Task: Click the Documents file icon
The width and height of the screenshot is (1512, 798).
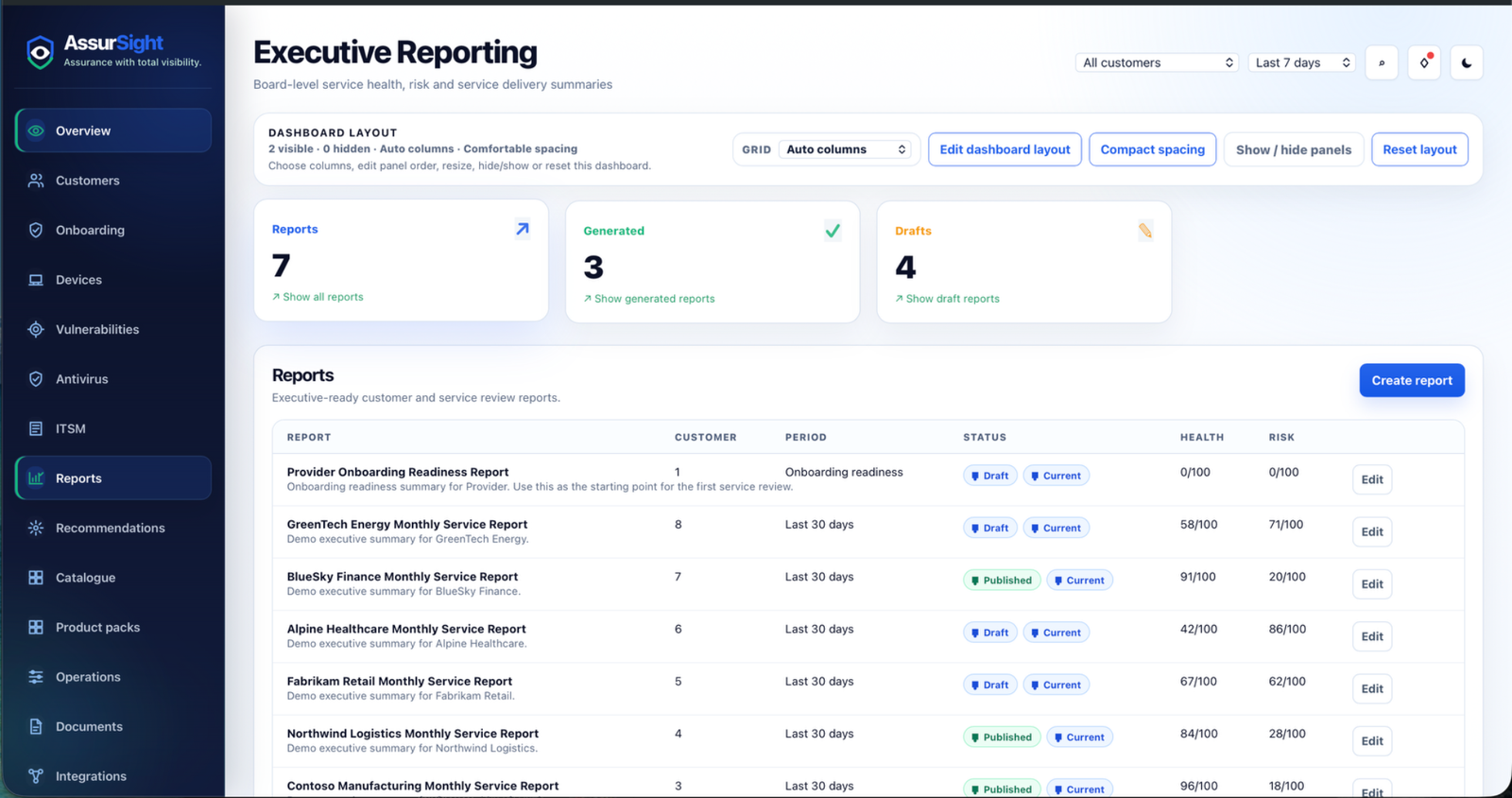Action: [x=36, y=726]
